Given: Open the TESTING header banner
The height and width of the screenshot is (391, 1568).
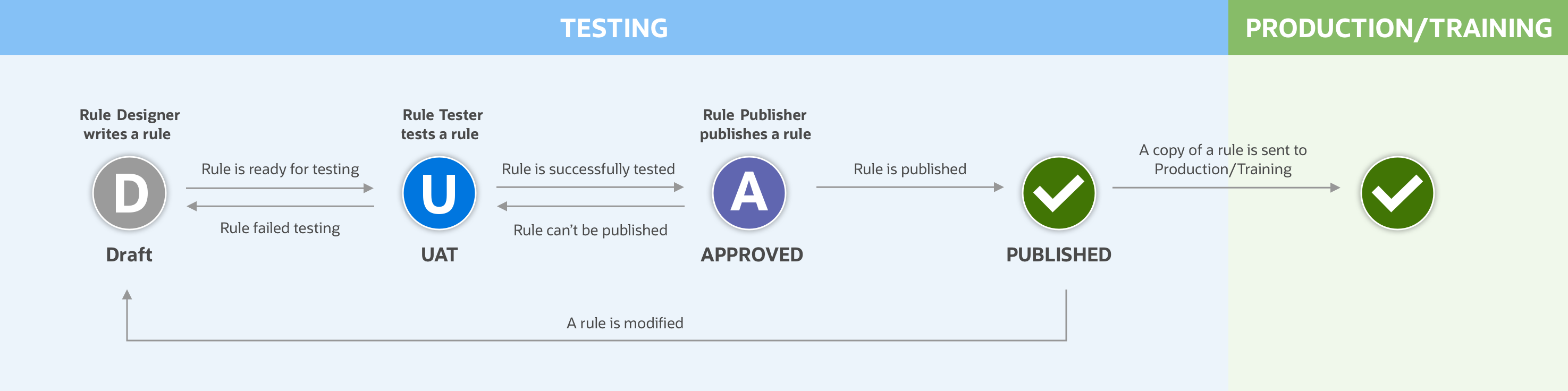Looking at the screenshot, I should click(614, 28).
